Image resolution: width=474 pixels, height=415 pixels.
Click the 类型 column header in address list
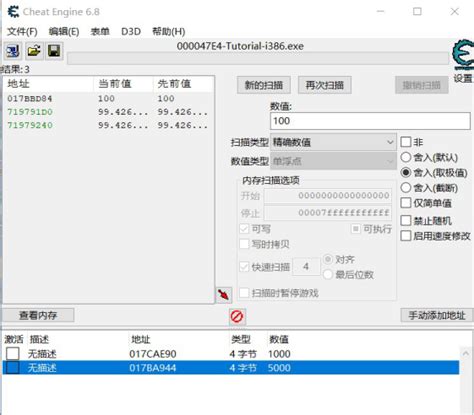click(x=241, y=339)
